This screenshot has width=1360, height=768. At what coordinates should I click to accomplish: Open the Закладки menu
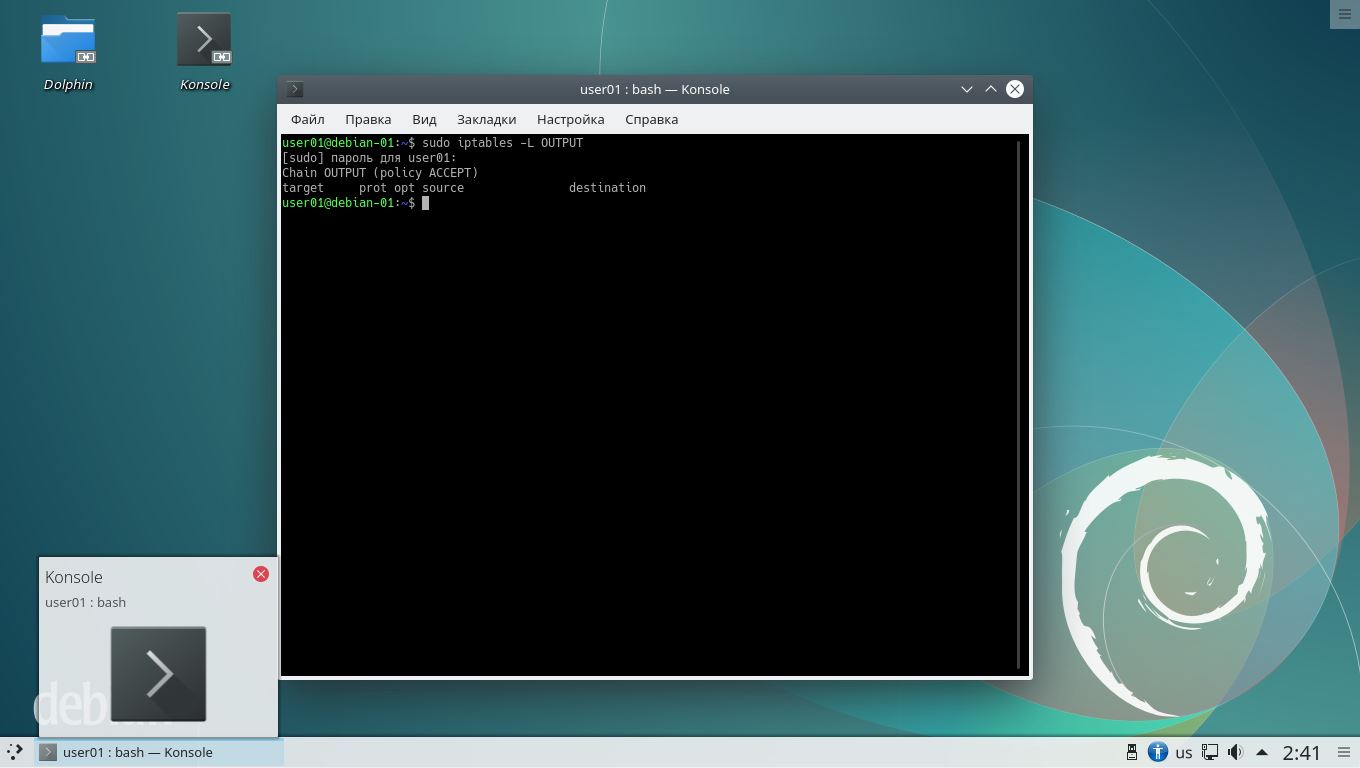[x=486, y=119]
